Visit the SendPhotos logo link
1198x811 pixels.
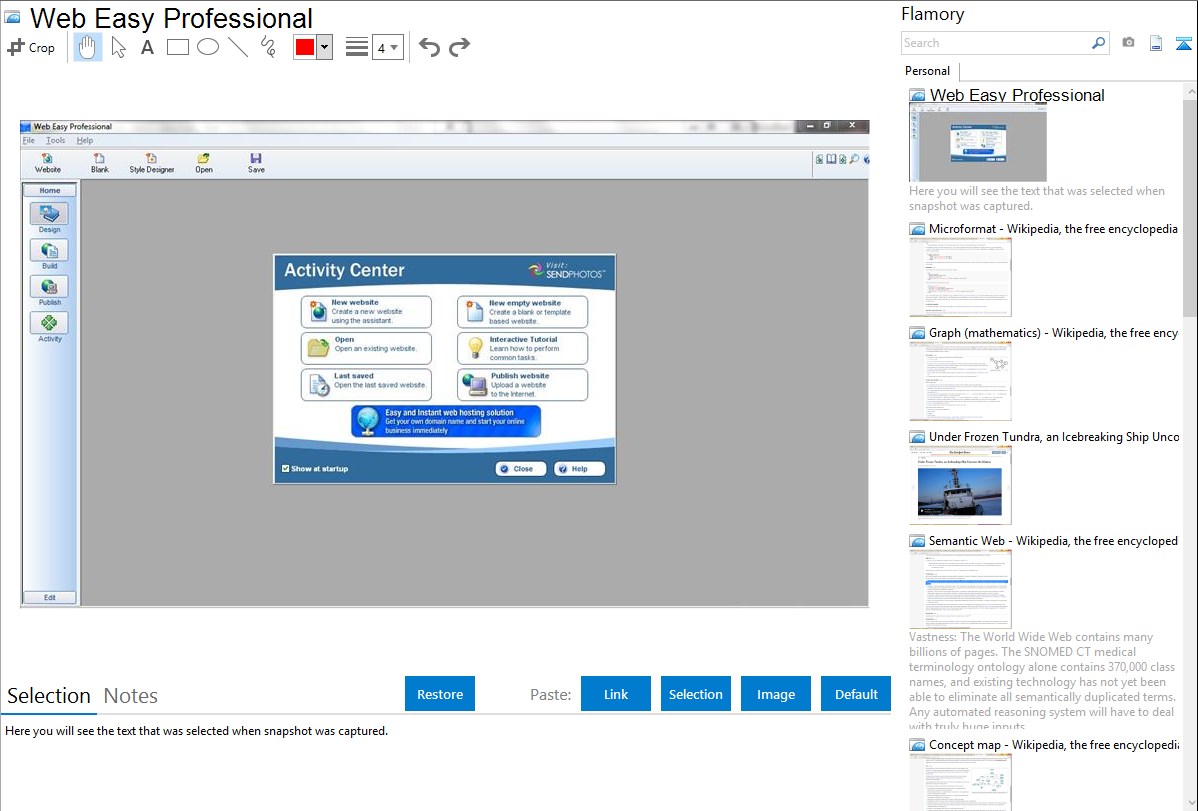pos(566,270)
